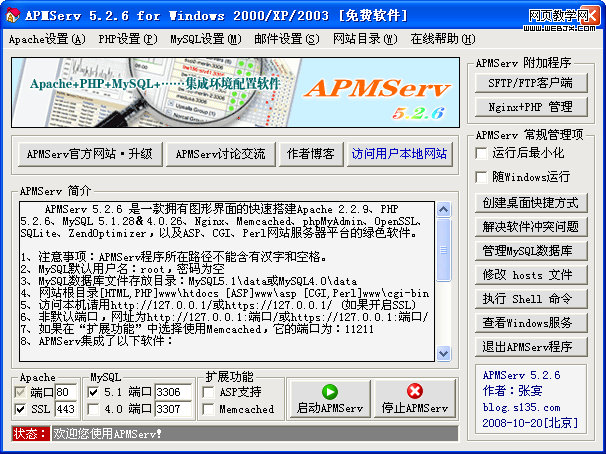606x454 pixels.
Task: Click the green play icon for starting APMServ
Action: point(330,391)
